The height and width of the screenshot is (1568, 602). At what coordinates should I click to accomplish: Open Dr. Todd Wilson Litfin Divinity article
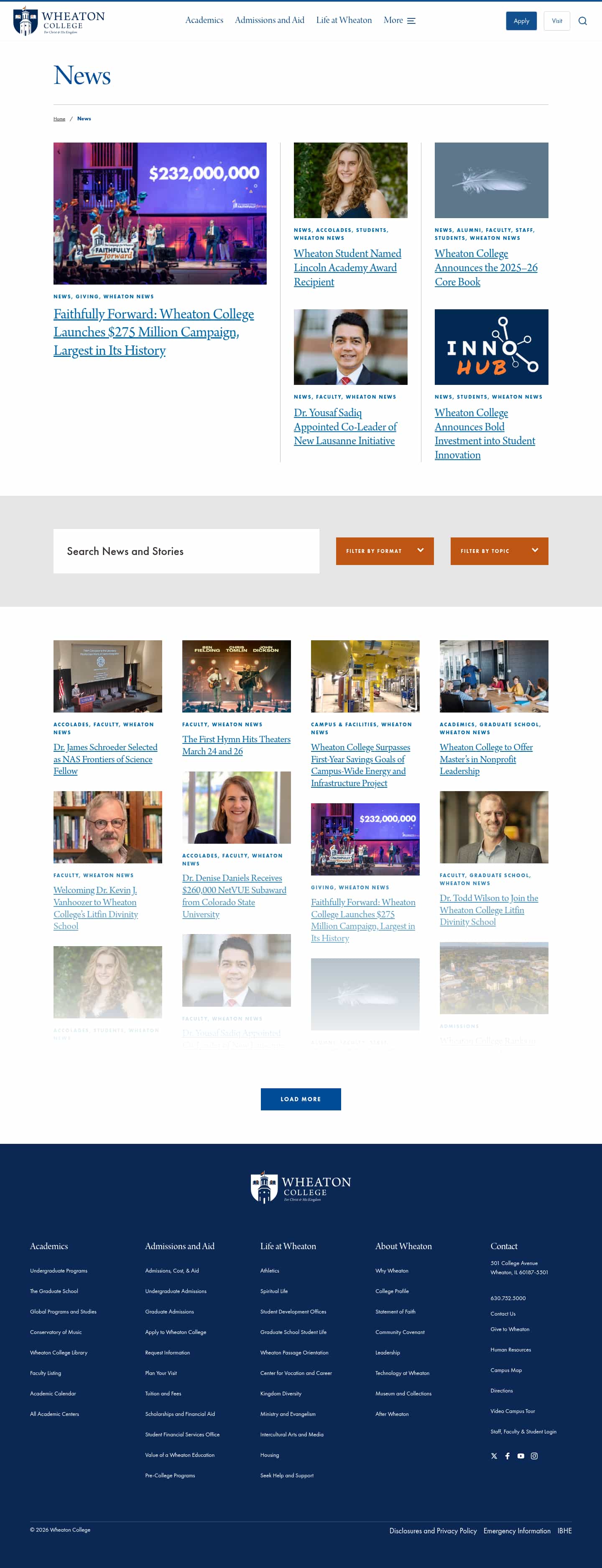tap(489, 910)
